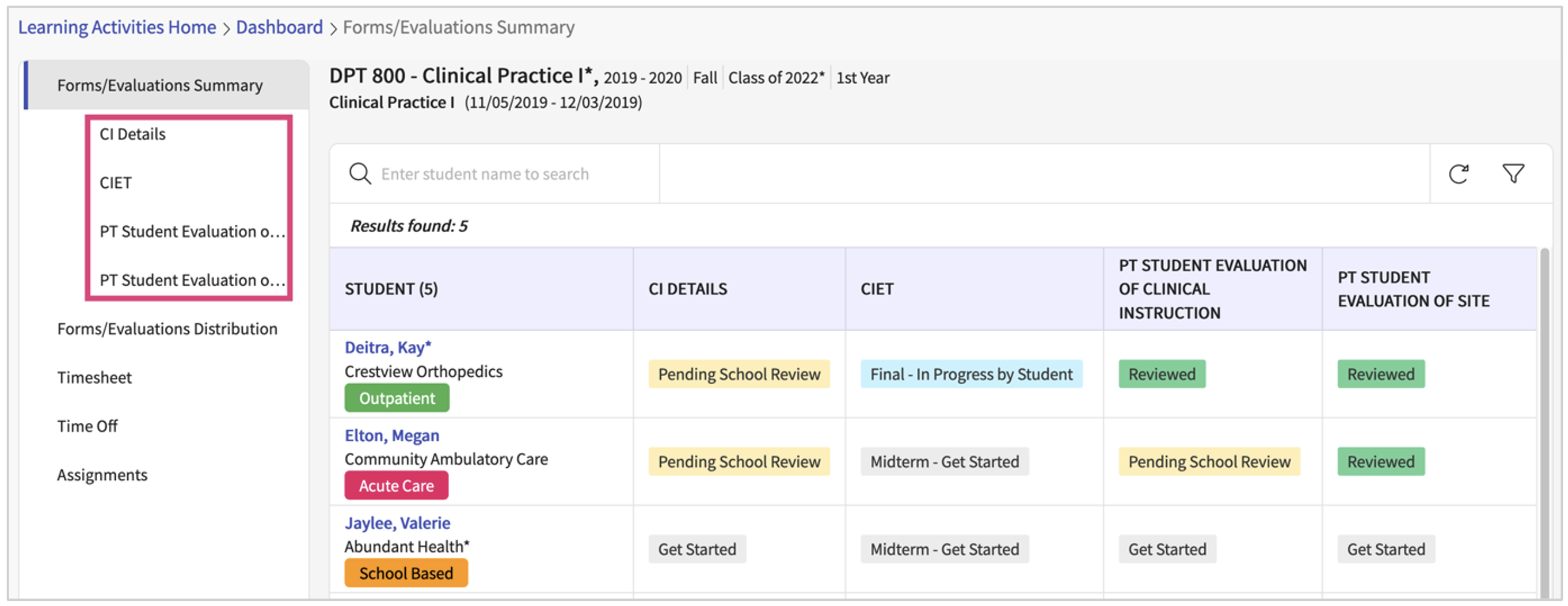This screenshot has height=606, width=1568.
Task: Click Final - In Progress by Student status
Action: pyautogui.click(x=971, y=374)
